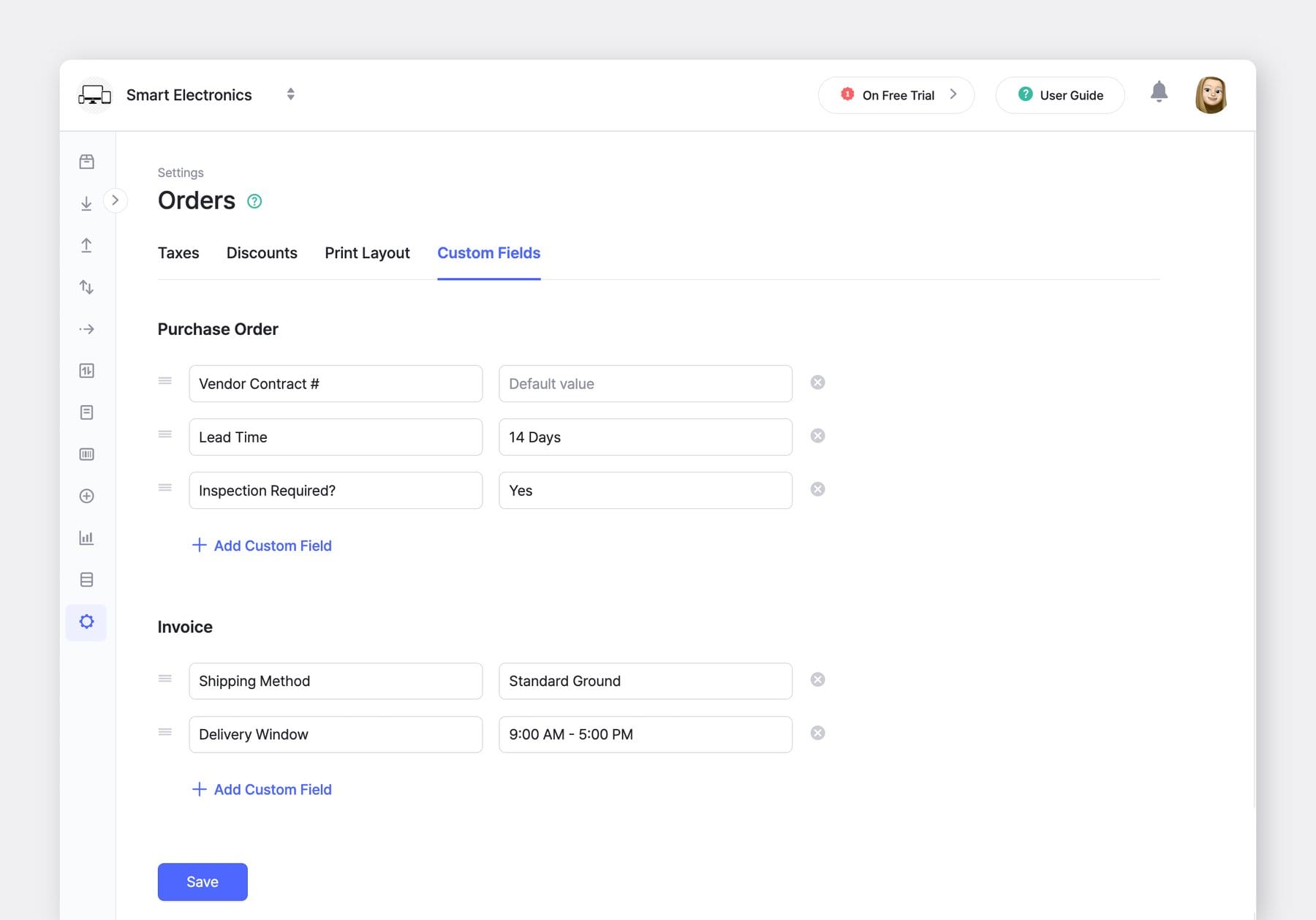The height and width of the screenshot is (920, 1316).
Task: Select the Stock Out upload icon
Action: [x=87, y=245]
